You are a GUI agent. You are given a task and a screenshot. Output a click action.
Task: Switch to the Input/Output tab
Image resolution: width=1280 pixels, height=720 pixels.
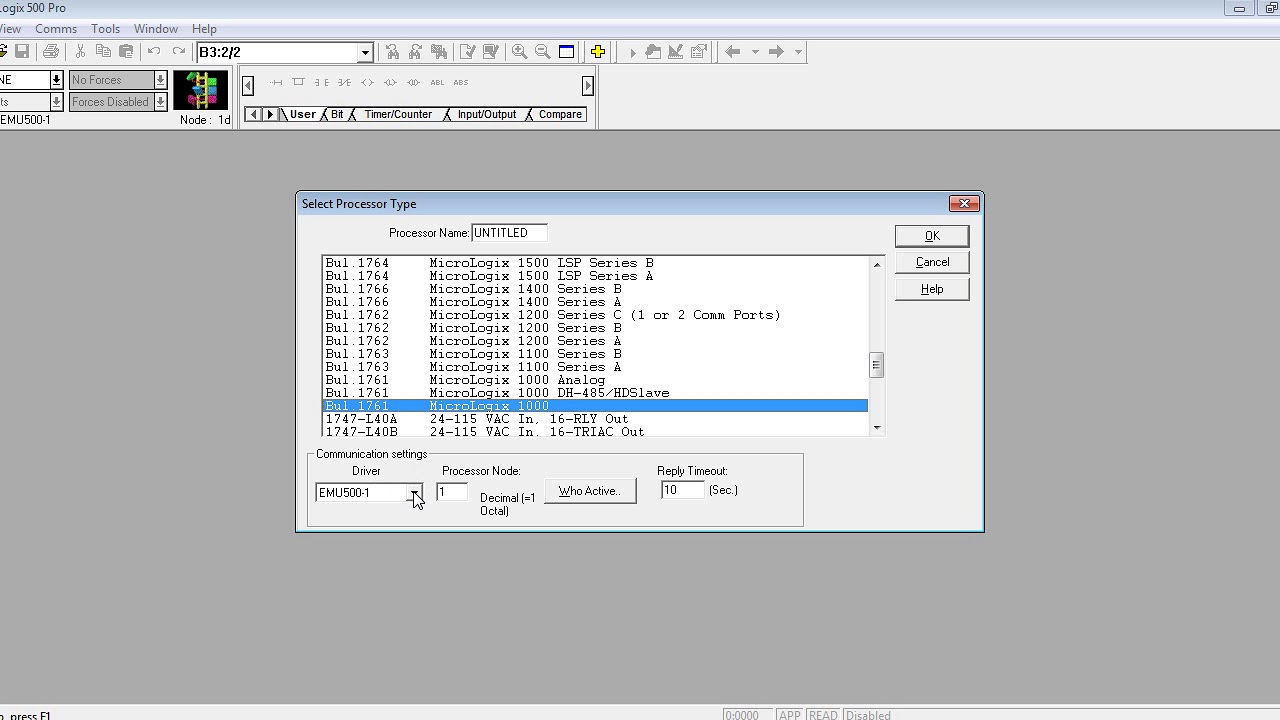pos(487,114)
